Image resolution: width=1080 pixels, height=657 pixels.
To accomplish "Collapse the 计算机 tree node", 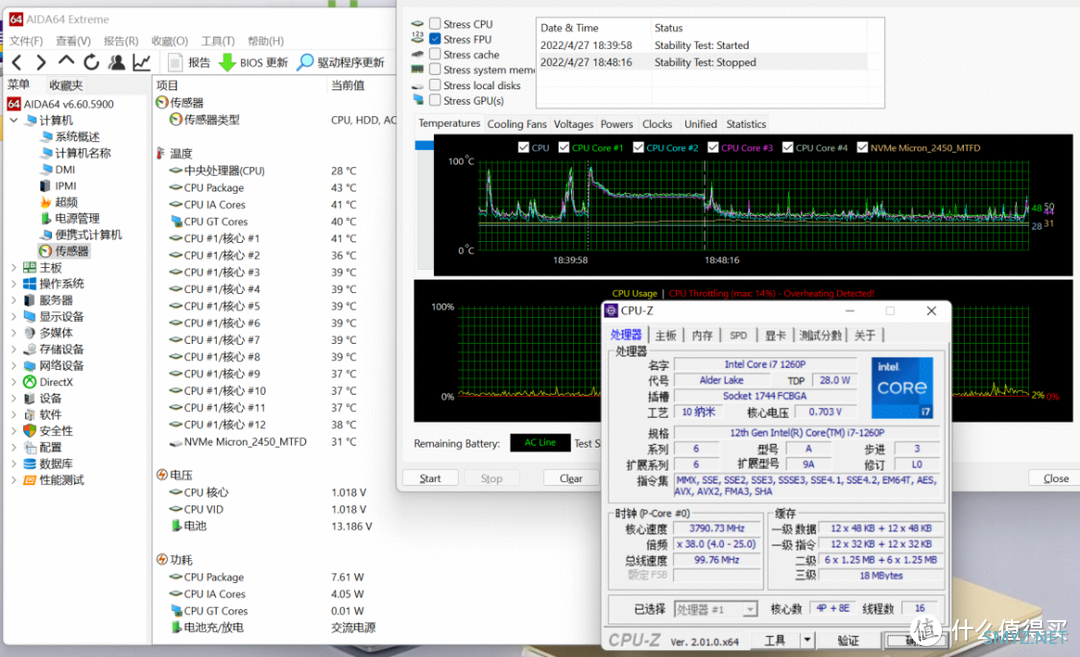I will [x=14, y=121].
